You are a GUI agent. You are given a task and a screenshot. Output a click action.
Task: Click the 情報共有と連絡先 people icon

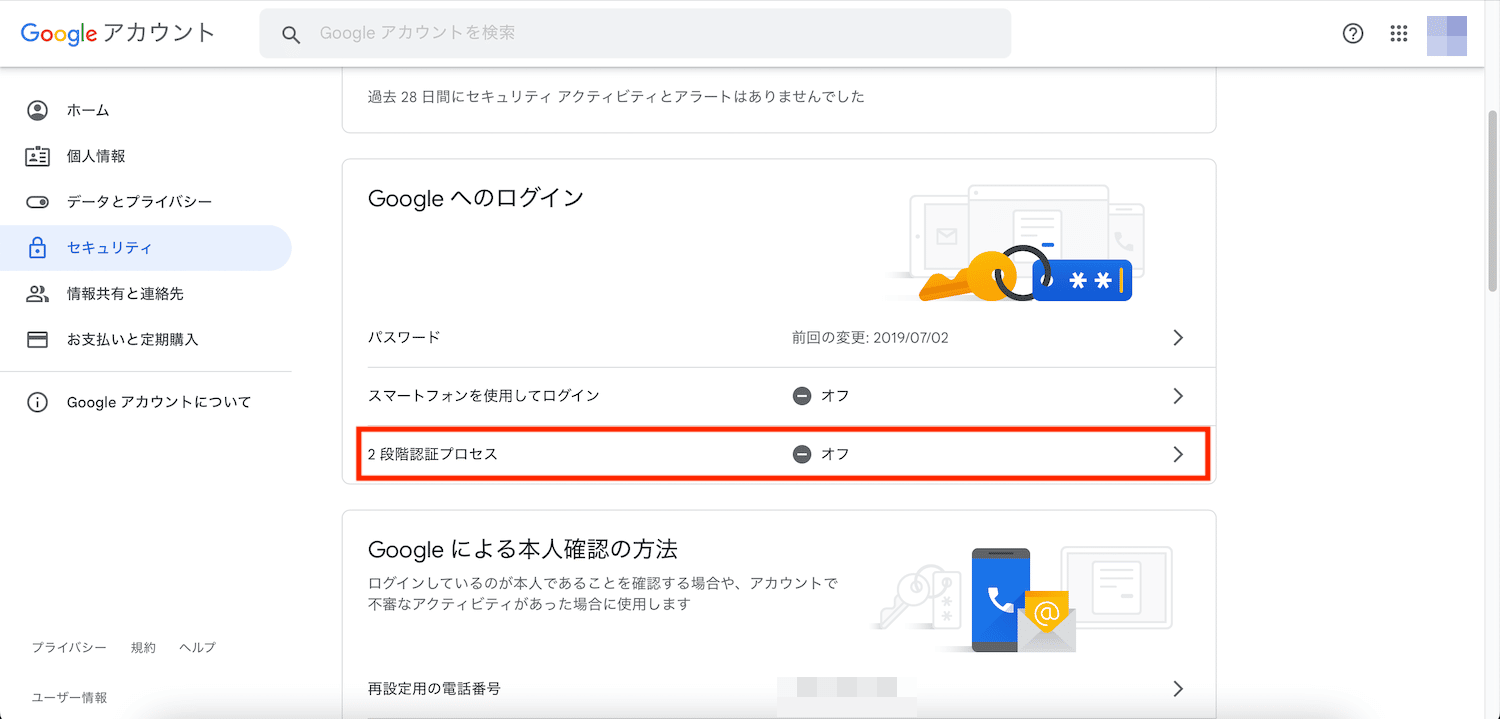click(37, 294)
